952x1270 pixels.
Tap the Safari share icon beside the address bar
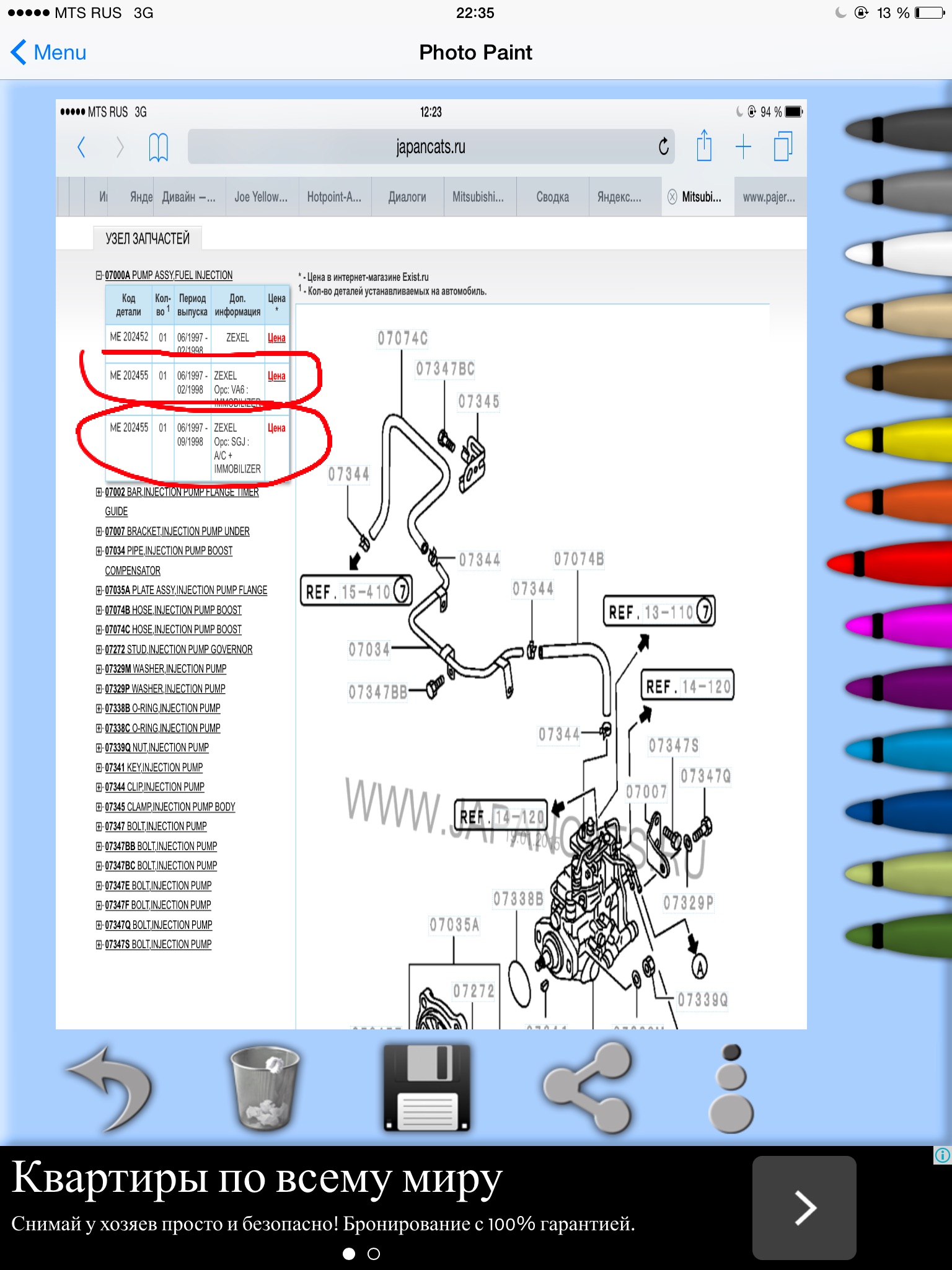coord(704,146)
